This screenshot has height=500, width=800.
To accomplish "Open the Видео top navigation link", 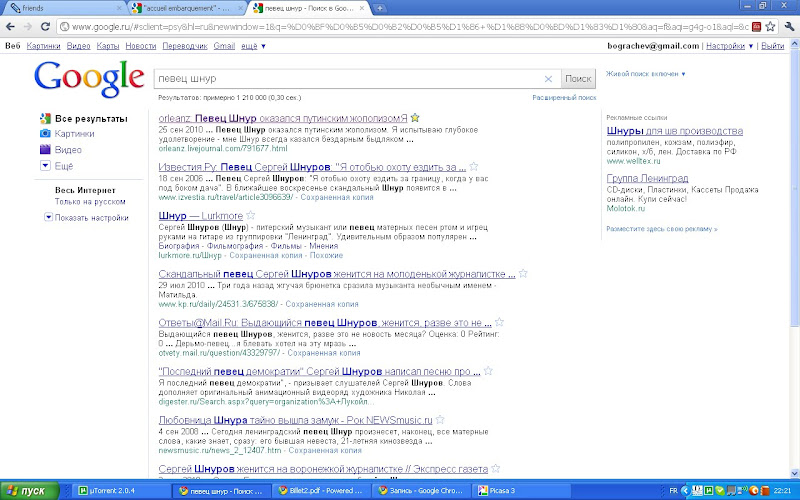I will [x=79, y=46].
